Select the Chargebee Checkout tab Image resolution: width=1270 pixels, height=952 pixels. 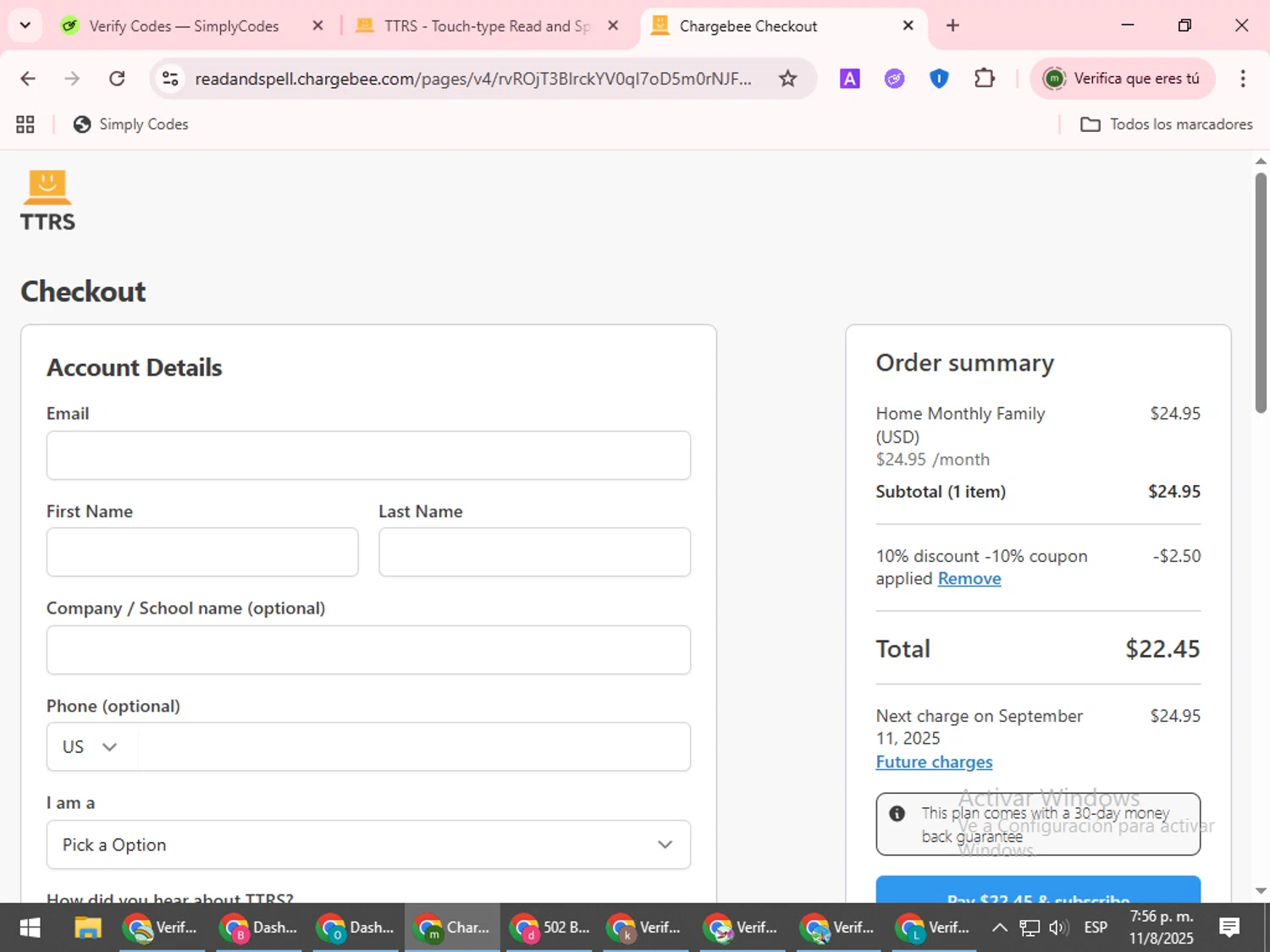point(748,26)
